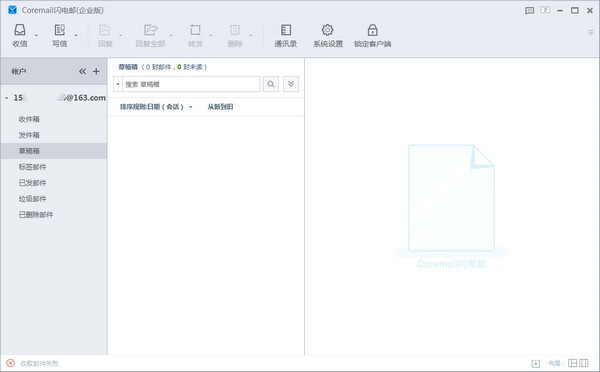This screenshot has width=600, height=372.
Task: Open dropdown arrow next to 删除
Action: point(251,36)
